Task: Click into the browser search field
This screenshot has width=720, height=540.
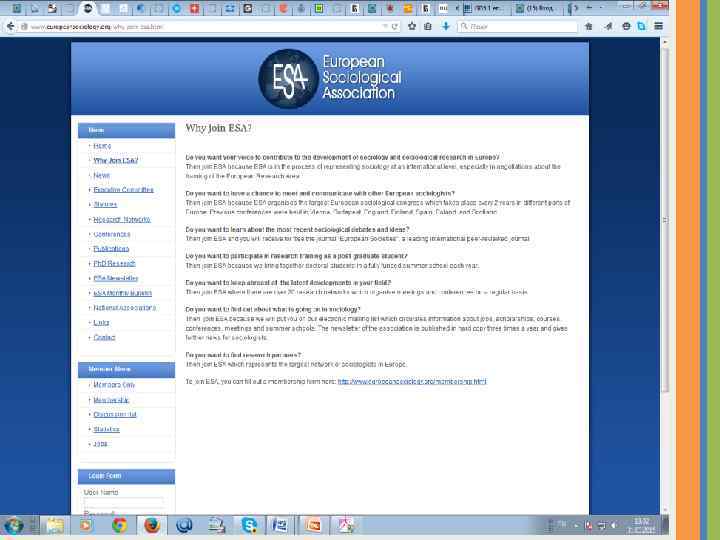Action: click(517, 27)
